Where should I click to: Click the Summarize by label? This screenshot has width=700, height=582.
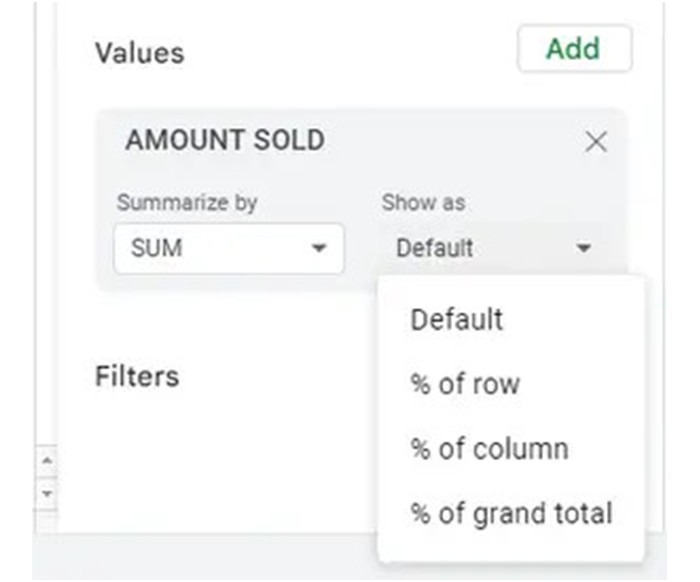[187, 202]
